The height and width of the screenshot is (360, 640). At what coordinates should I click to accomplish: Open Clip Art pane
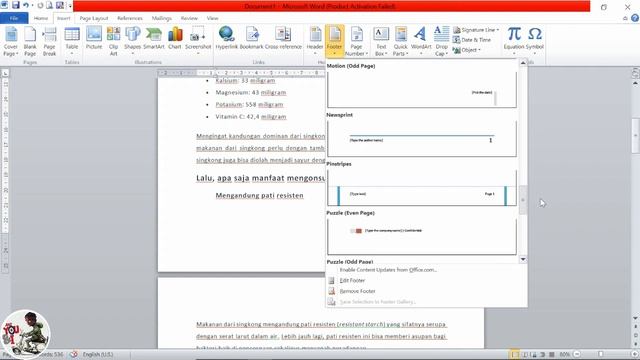[x=113, y=42]
